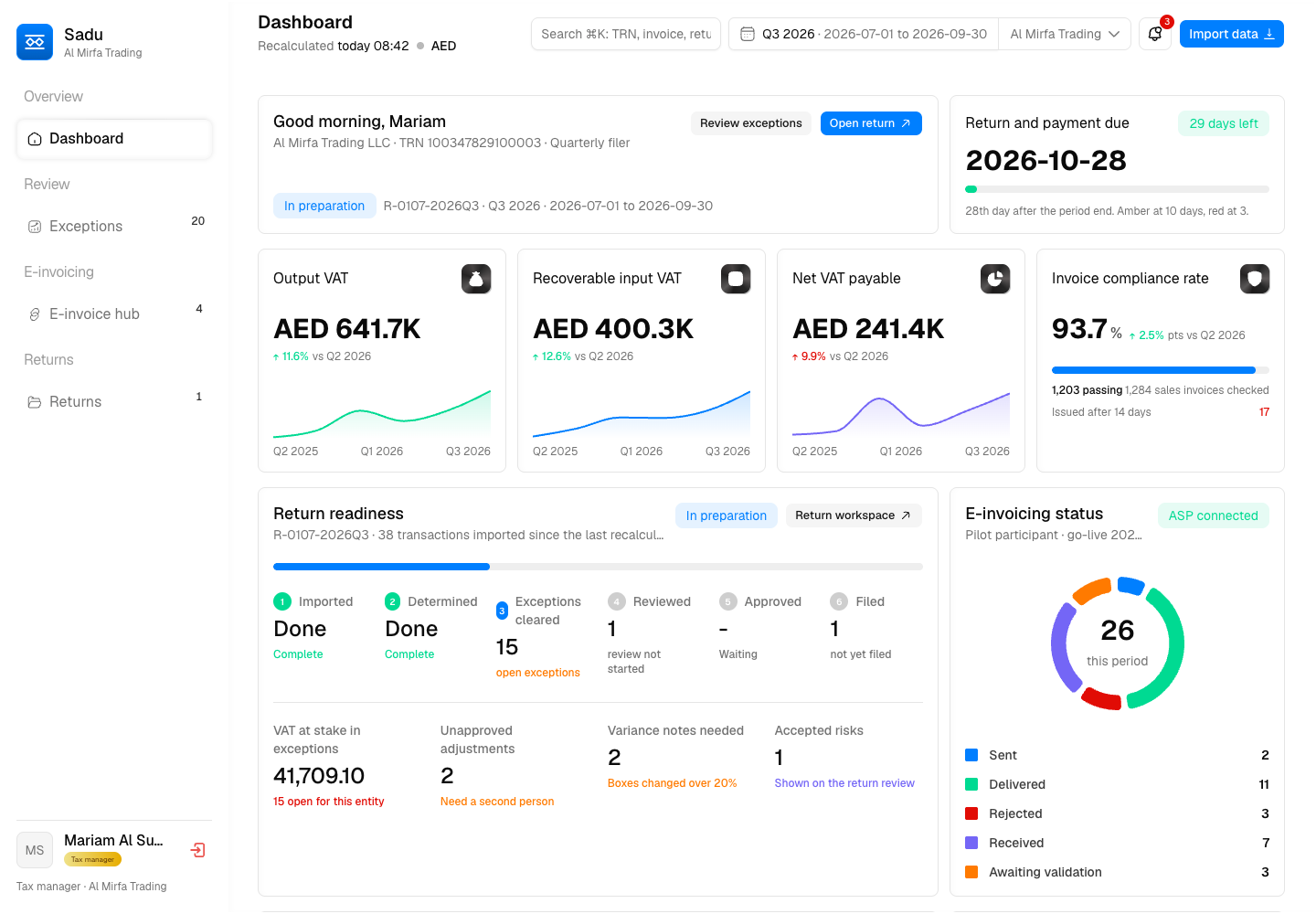
Task: Open Exceptions in the sidebar
Action: pos(114,227)
